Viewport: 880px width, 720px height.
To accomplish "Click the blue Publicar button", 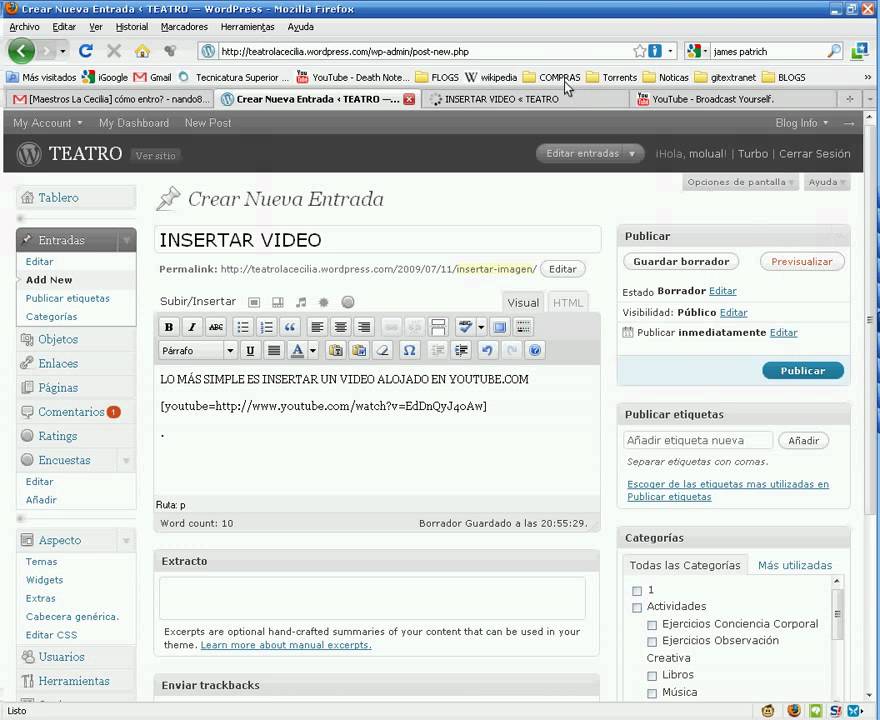I will 803,370.
